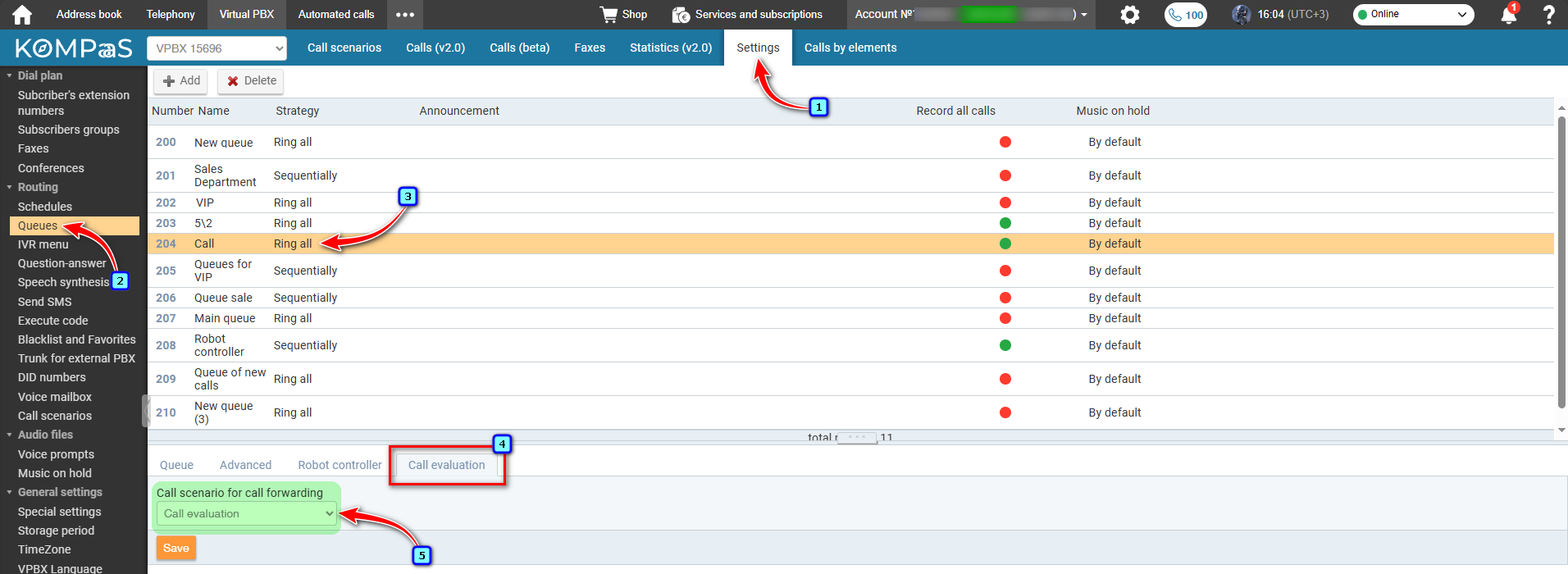Image resolution: width=1568 pixels, height=574 pixels.
Task: Open Music on hold in the sidebar
Action: click(x=55, y=473)
